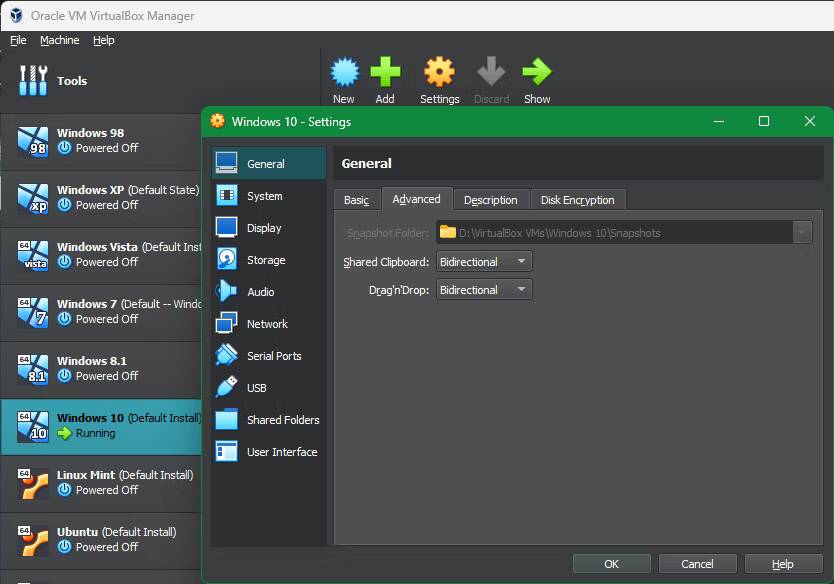This screenshot has width=834, height=584.
Task: Click the OK button
Action: (x=611, y=564)
